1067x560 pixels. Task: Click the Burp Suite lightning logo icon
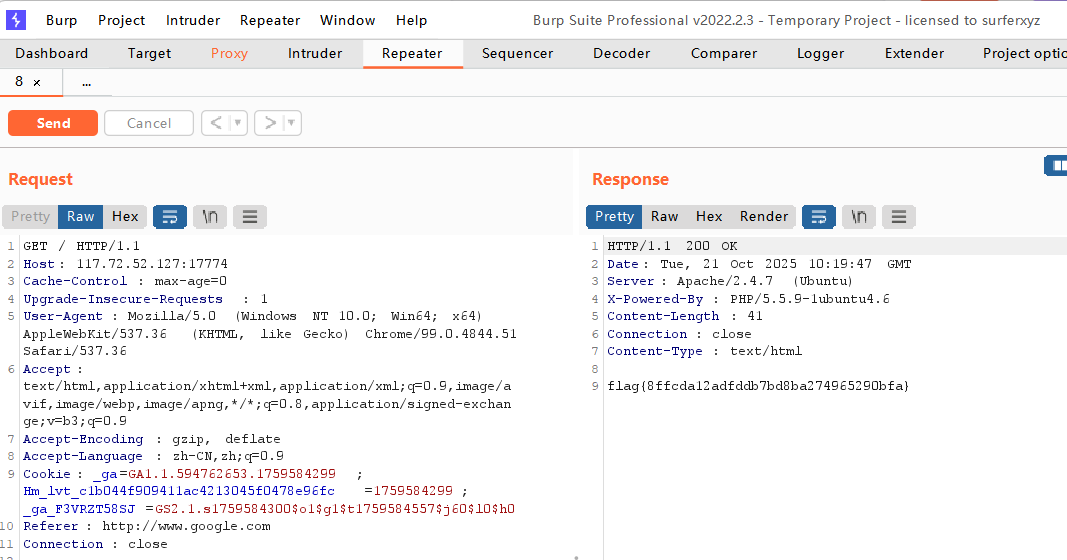tap(16, 20)
